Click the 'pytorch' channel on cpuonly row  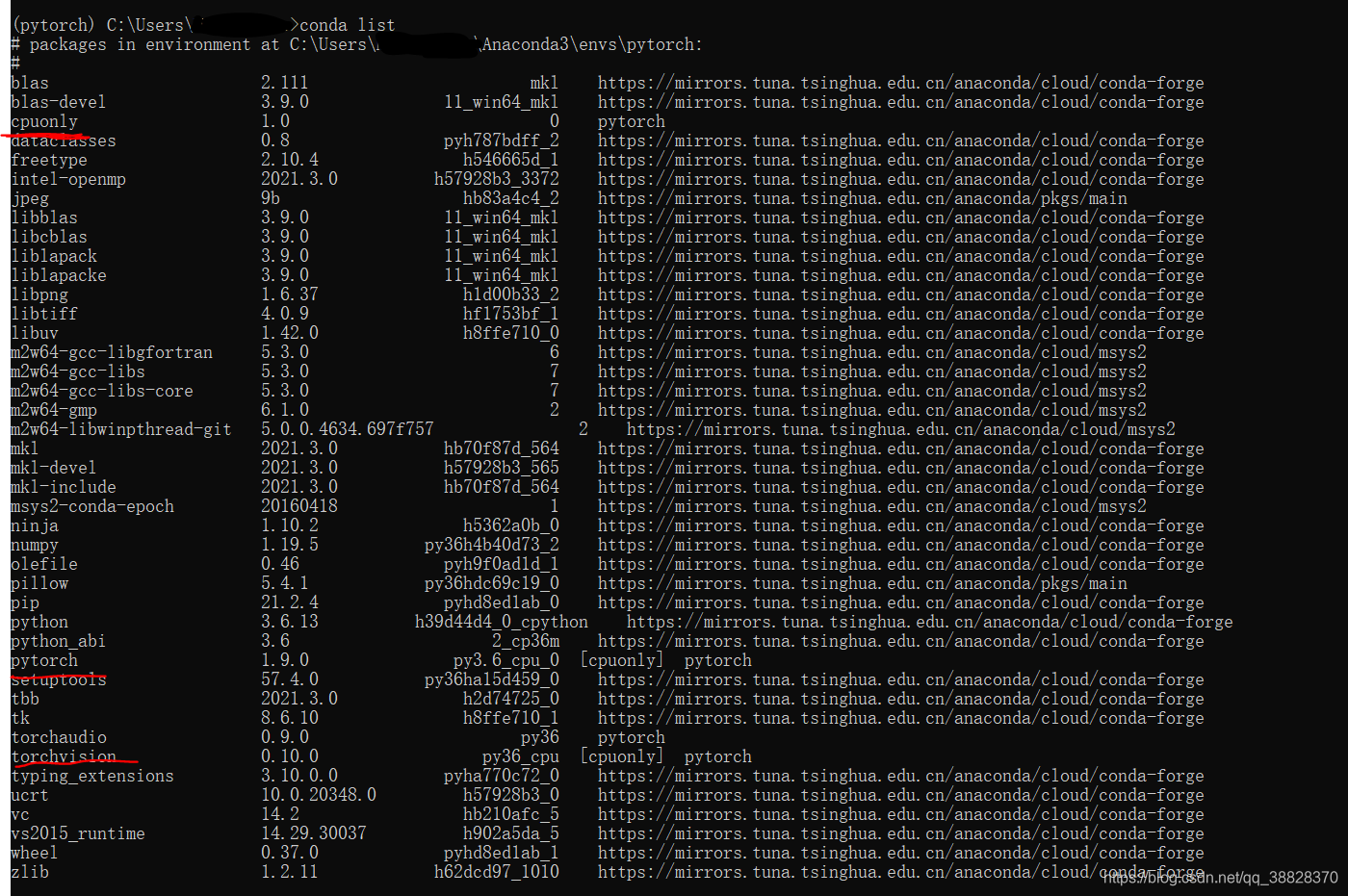click(x=632, y=121)
